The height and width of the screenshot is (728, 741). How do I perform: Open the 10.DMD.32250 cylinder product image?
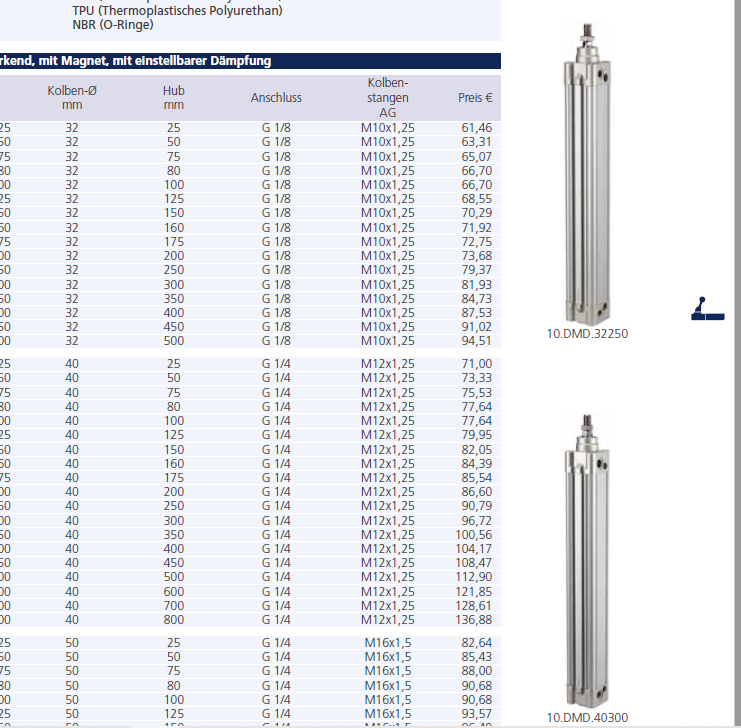[587, 173]
